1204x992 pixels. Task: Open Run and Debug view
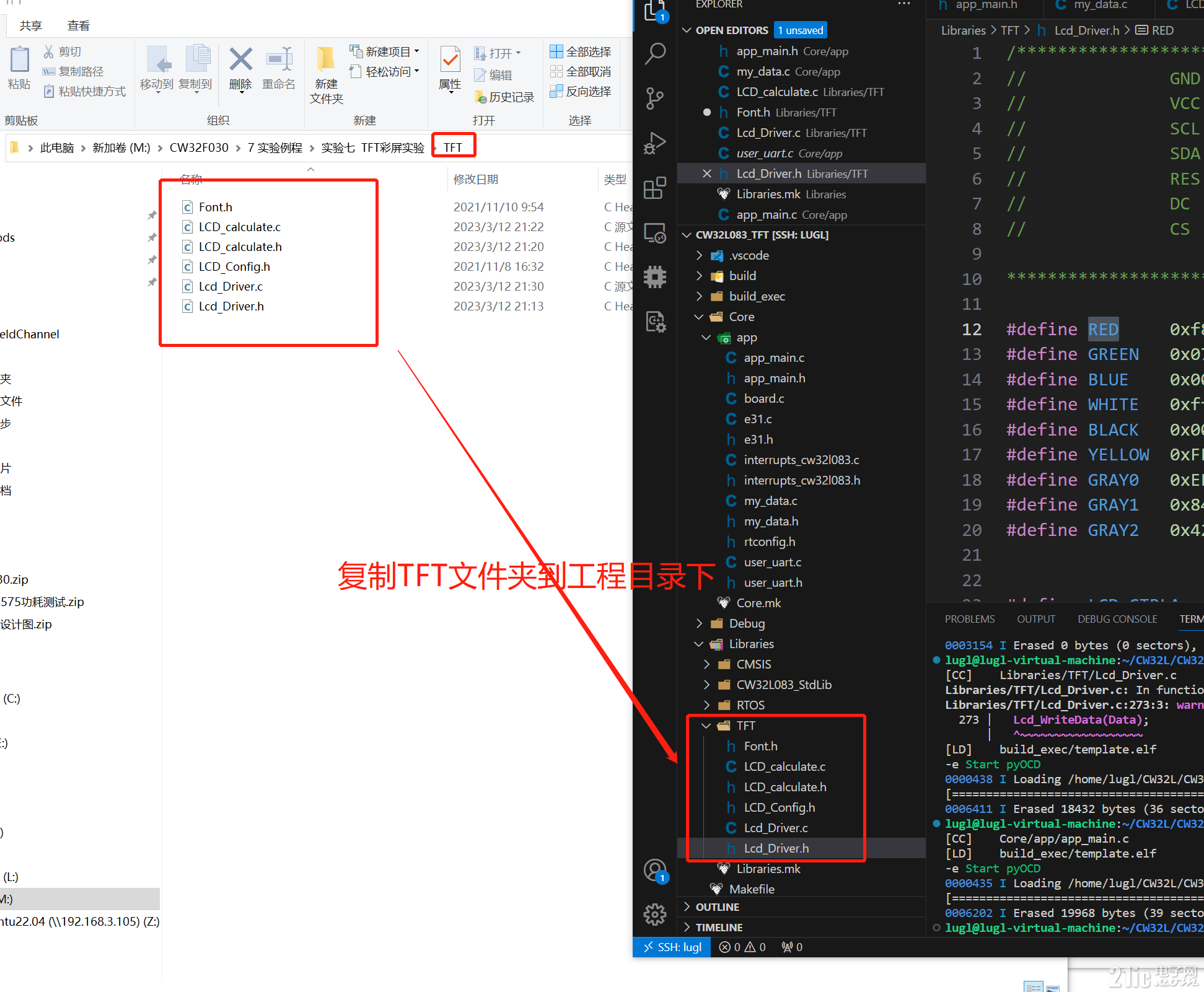tap(655, 143)
